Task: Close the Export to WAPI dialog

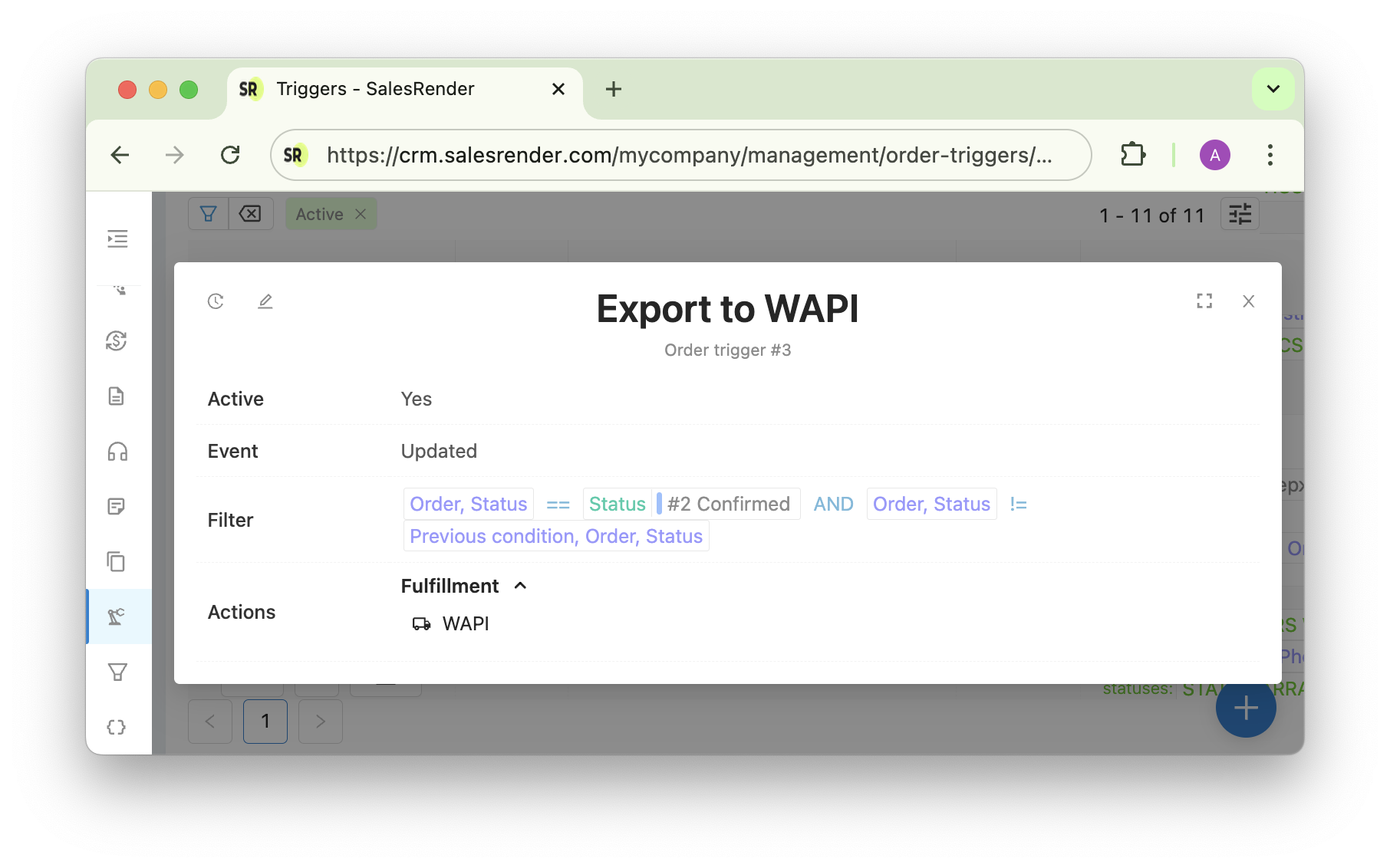Action: [1249, 301]
